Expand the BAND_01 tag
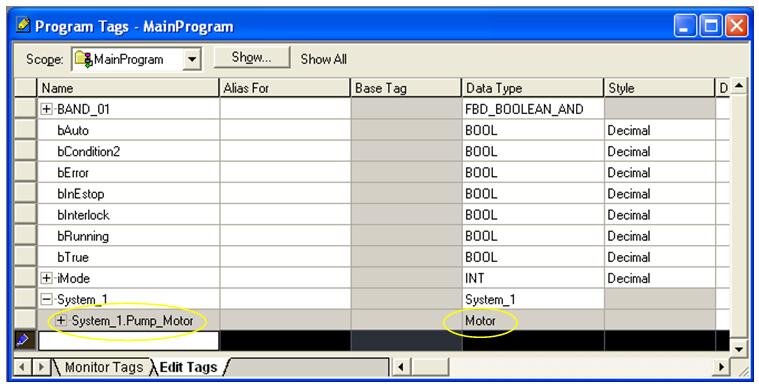 46,109
